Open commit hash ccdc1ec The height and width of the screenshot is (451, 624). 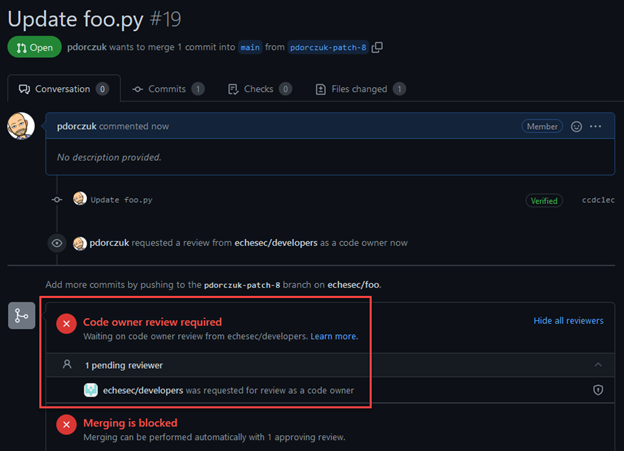598,200
